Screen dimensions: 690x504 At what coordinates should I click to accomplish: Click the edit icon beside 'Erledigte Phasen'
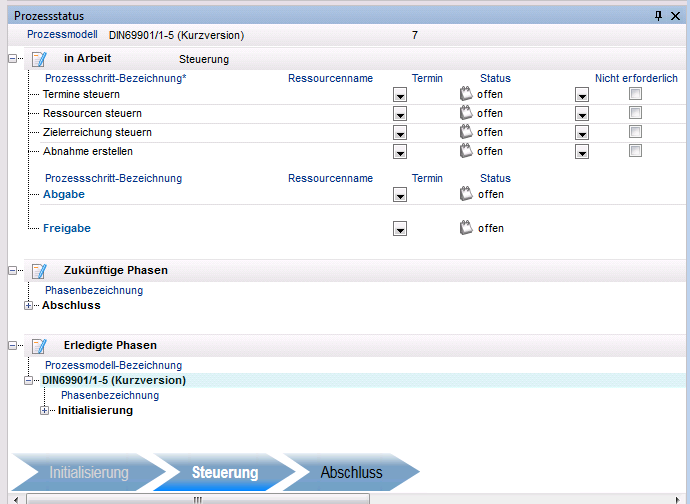39,346
